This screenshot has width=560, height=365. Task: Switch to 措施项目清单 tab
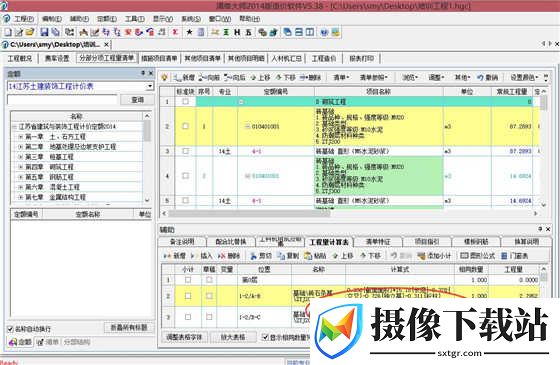click(159, 58)
